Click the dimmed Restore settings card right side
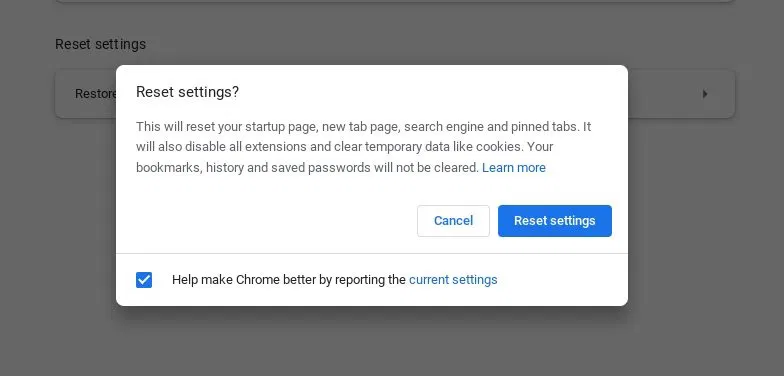Image resolution: width=784 pixels, height=376 pixels. tap(681, 94)
